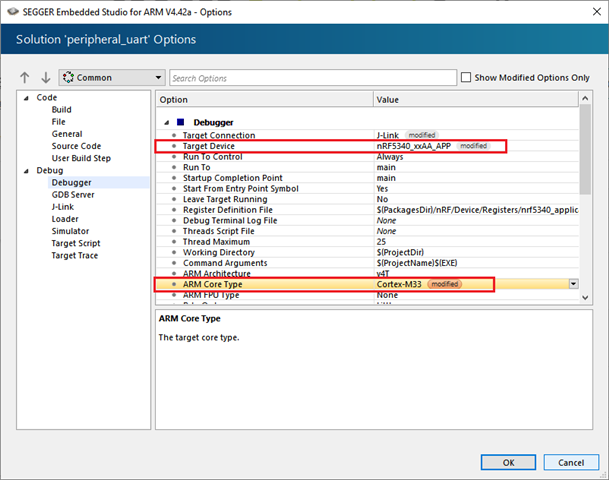This screenshot has height=480, width=609.
Task: Select the Run To option row
Action: click(367, 167)
